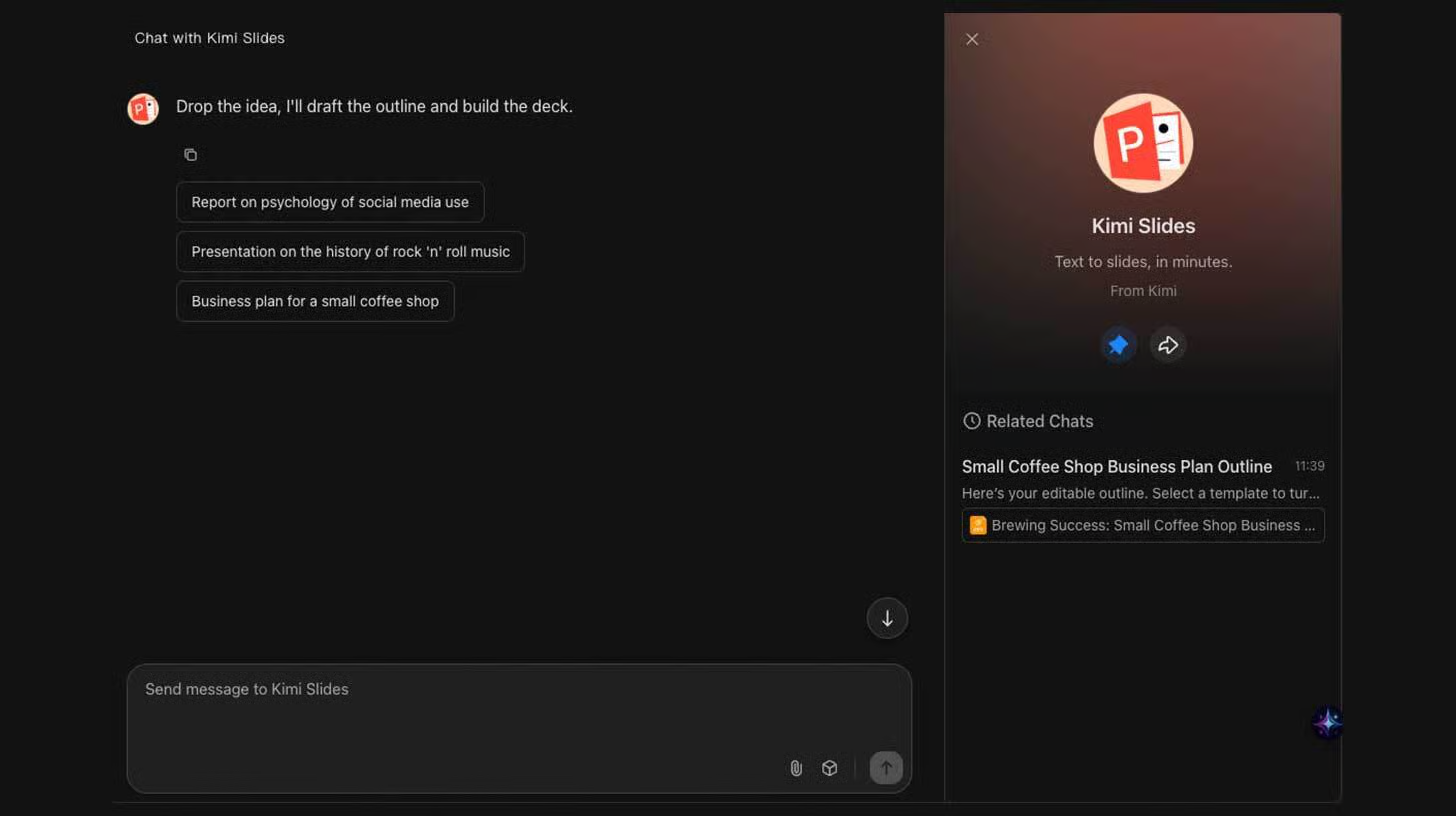Click the send arrow button
The image size is (1456, 816).
pyautogui.click(x=886, y=768)
